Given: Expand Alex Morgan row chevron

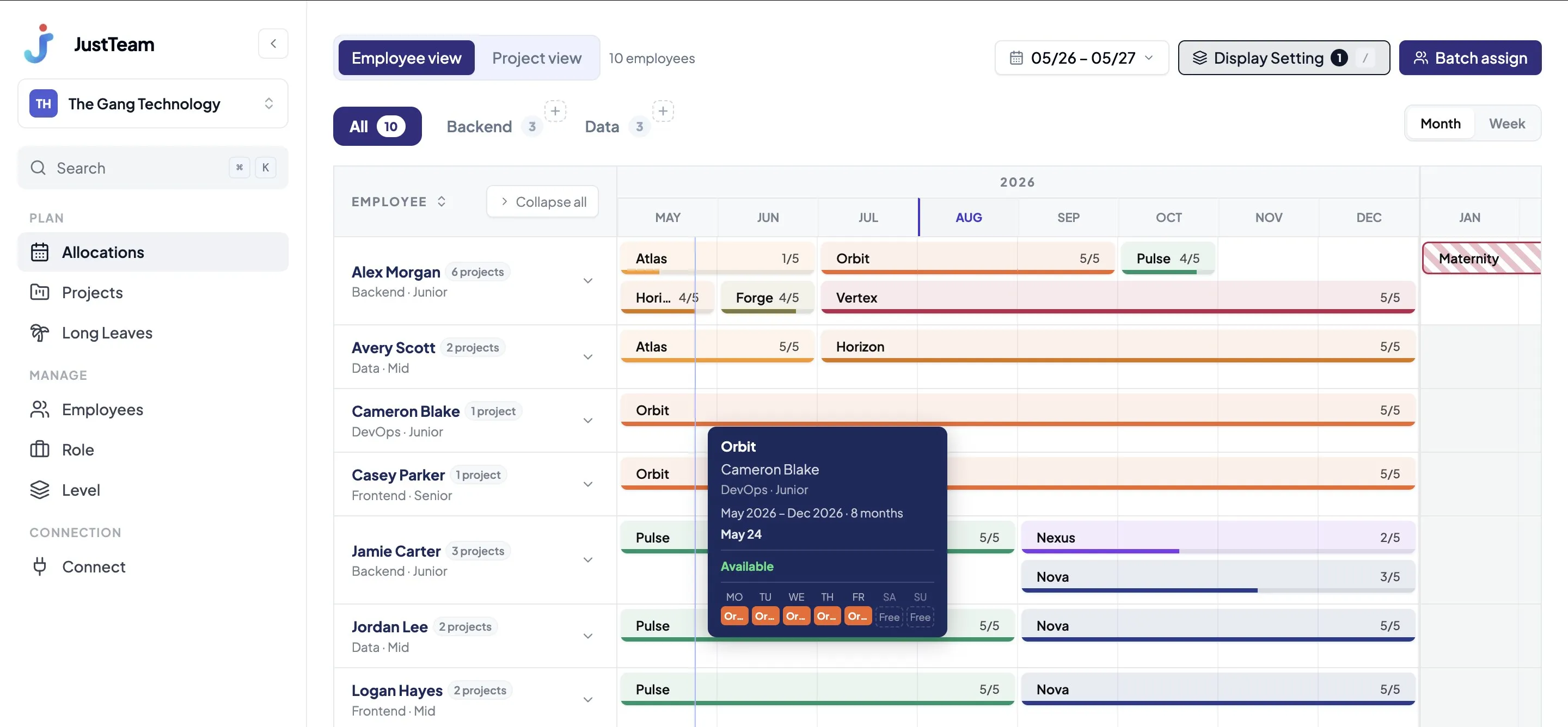Looking at the screenshot, I should tap(588, 280).
